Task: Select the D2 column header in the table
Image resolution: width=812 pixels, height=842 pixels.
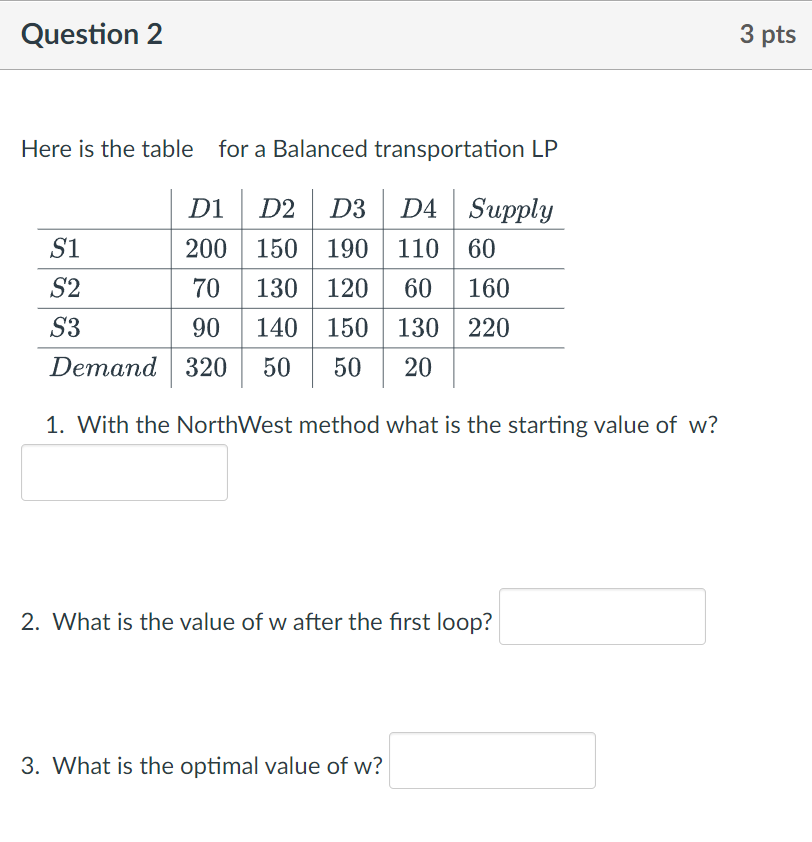Action: click(276, 208)
